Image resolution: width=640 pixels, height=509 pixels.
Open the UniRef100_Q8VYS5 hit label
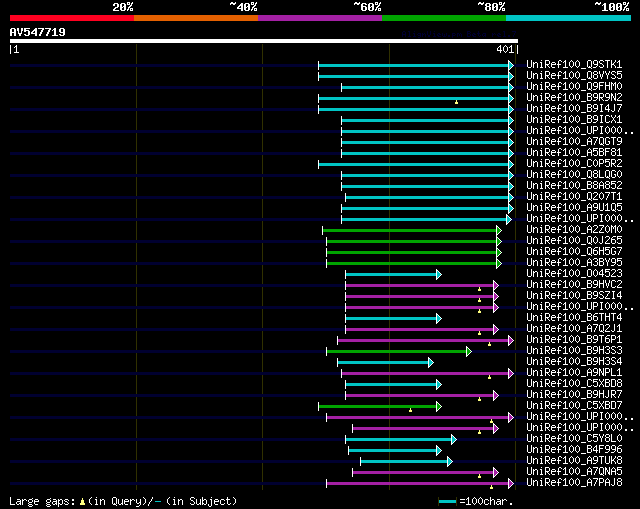574,76
